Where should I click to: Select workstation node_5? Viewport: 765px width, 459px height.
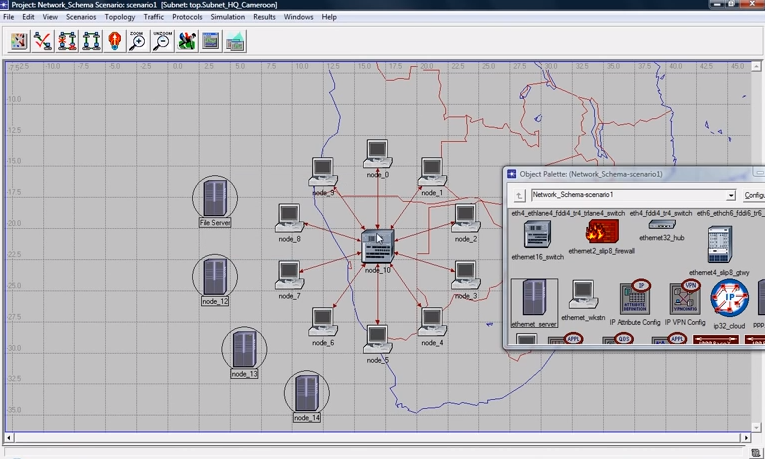pyautogui.click(x=378, y=339)
